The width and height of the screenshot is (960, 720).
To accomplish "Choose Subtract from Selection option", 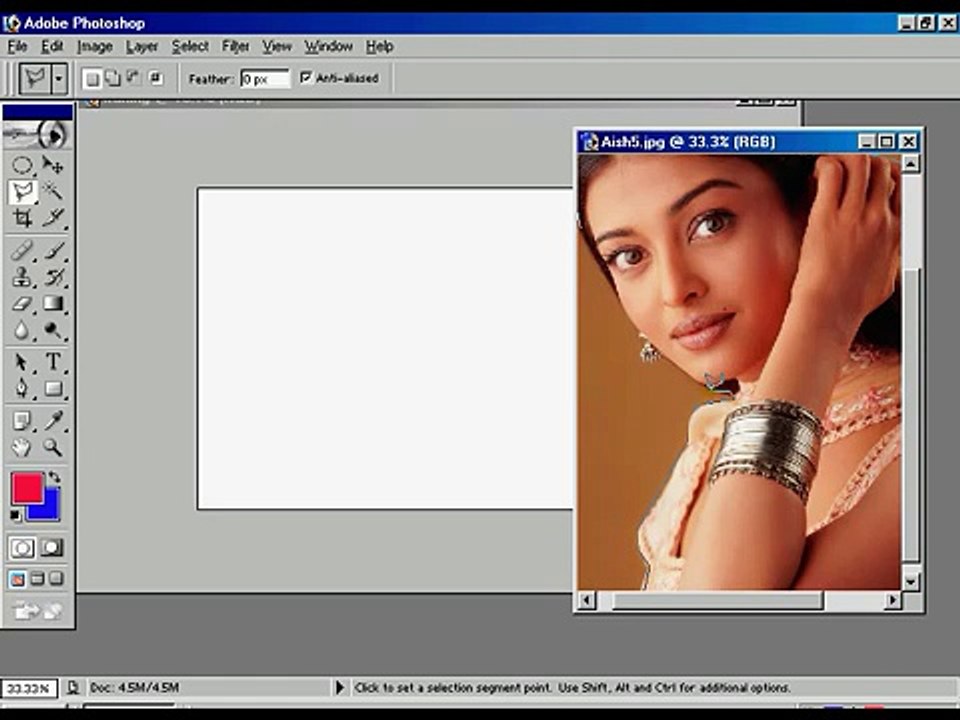I will 133,78.
